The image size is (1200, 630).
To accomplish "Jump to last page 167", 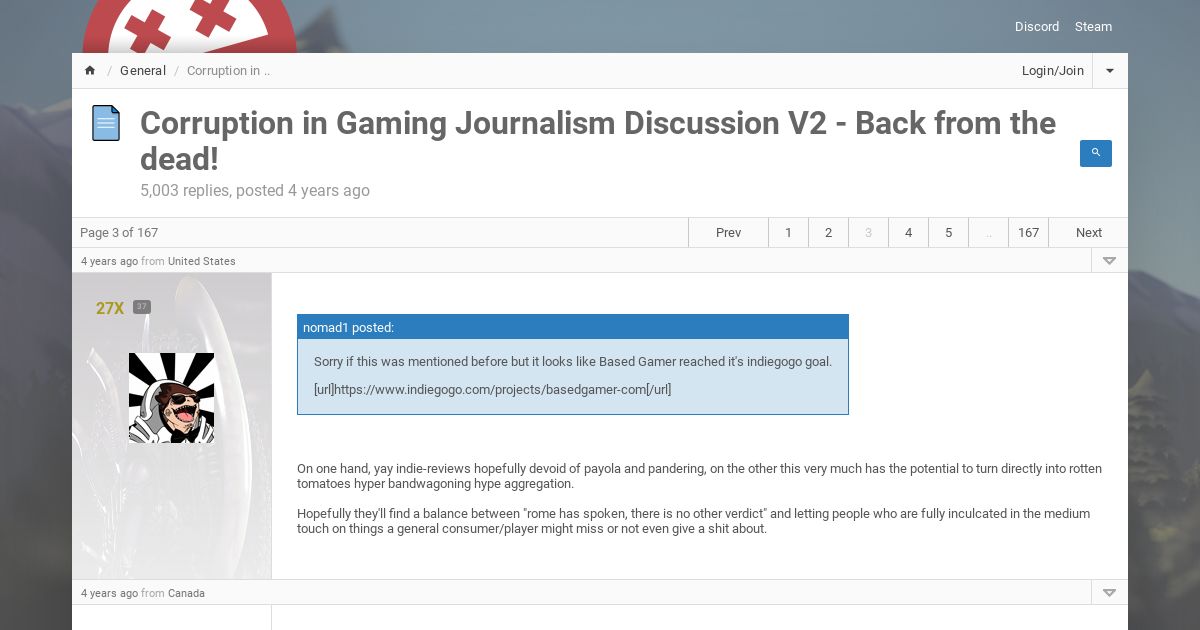I will tap(1028, 233).
